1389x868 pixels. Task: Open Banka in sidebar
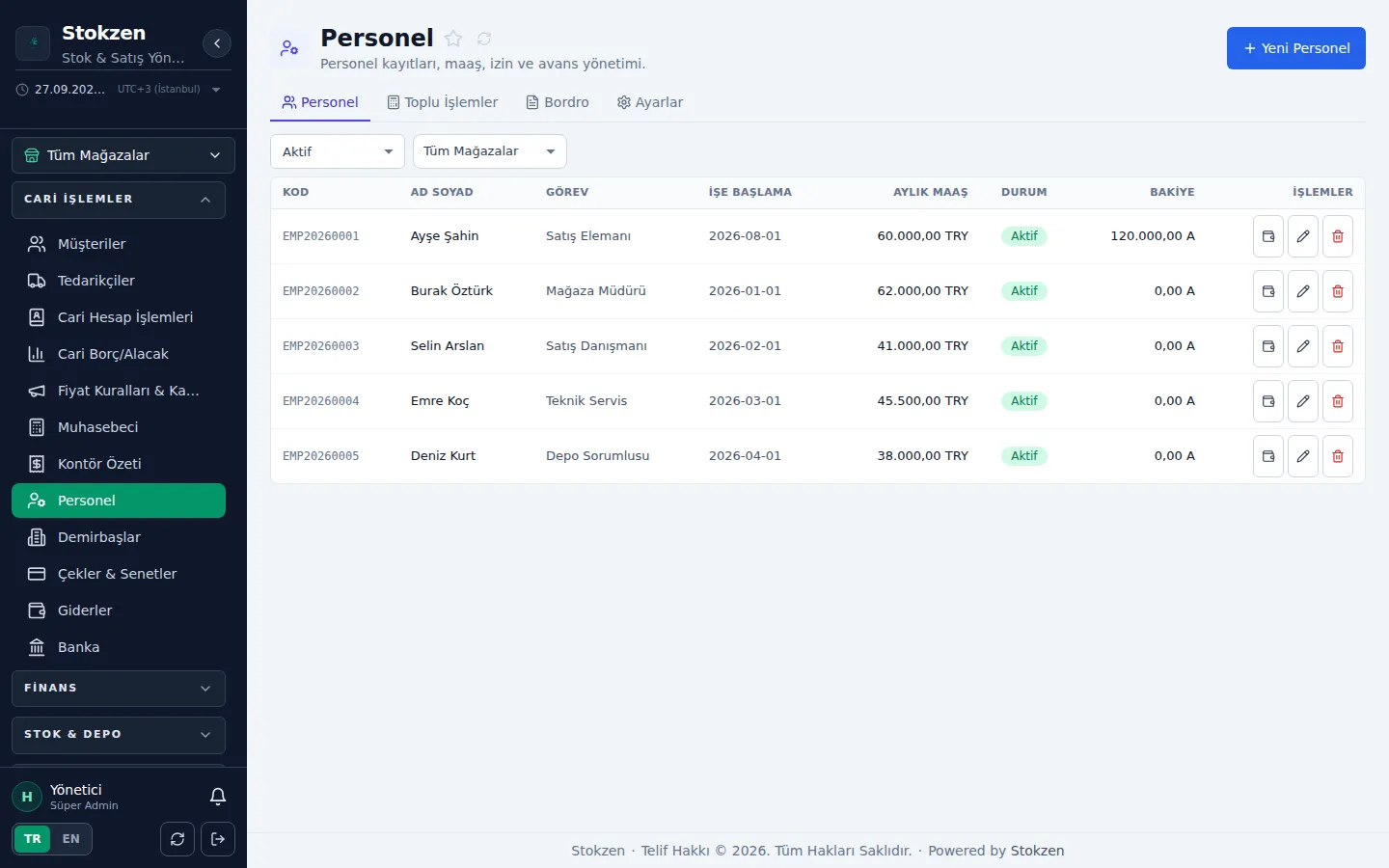point(119,647)
